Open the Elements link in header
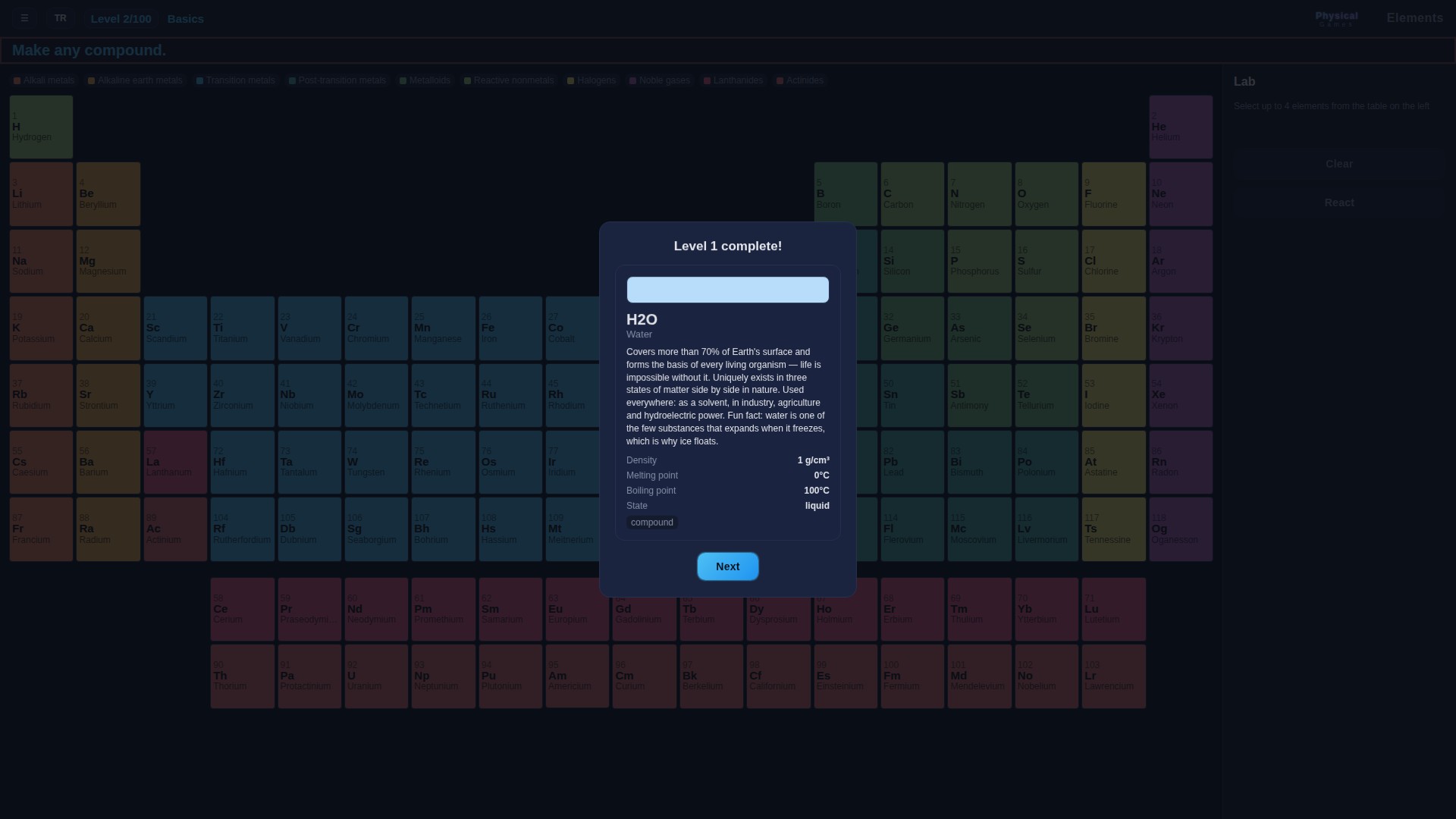Screen dimensions: 1456x819 (x=1414, y=18)
